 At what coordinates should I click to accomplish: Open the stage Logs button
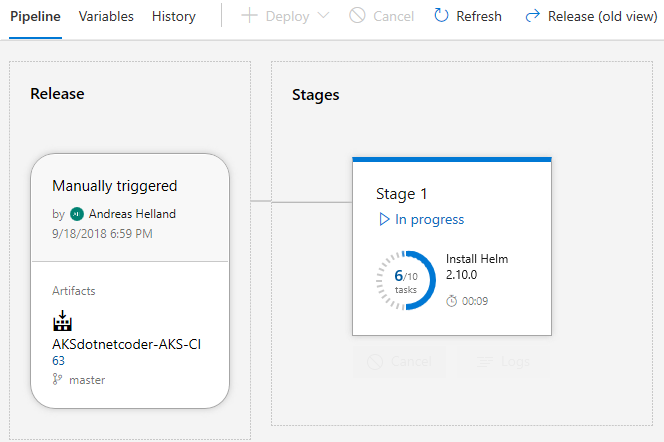pos(503,361)
